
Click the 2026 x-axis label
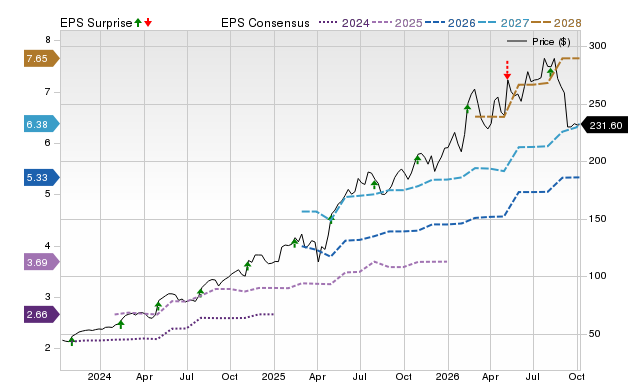coord(447,376)
